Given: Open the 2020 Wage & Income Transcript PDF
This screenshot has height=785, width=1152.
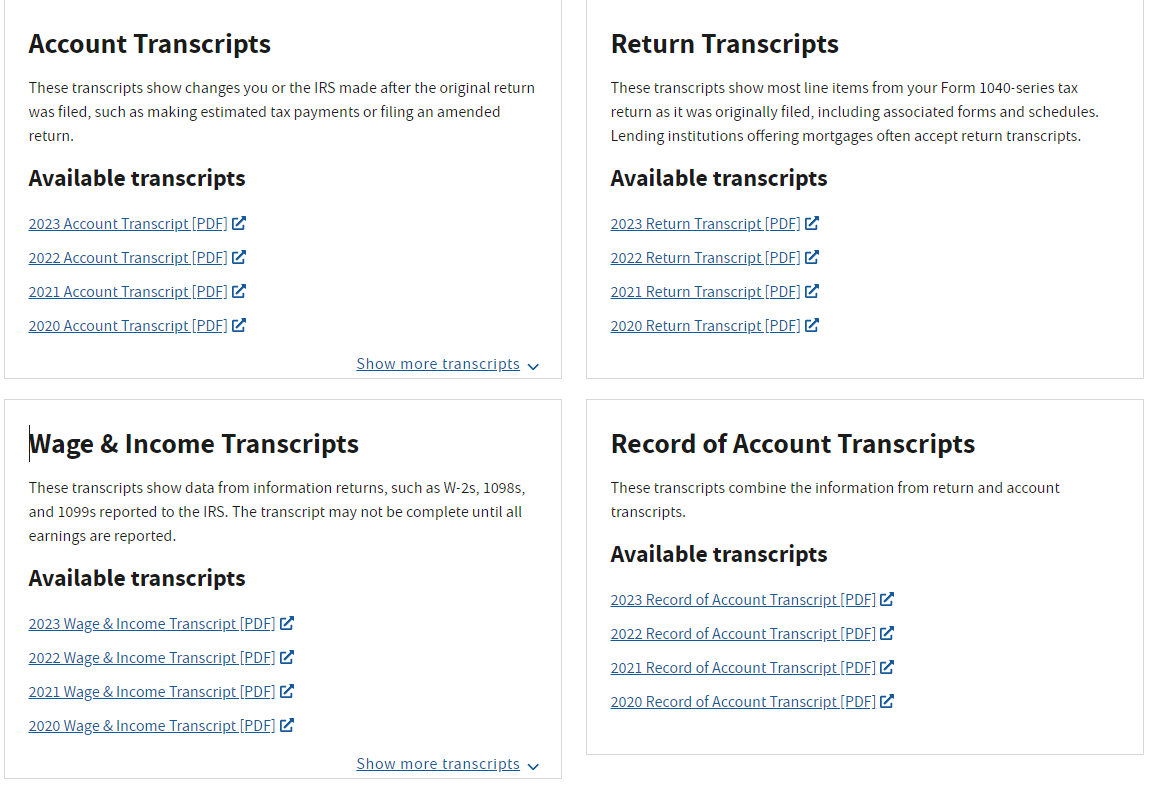Looking at the screenshot, I should [x=152, y=726].
